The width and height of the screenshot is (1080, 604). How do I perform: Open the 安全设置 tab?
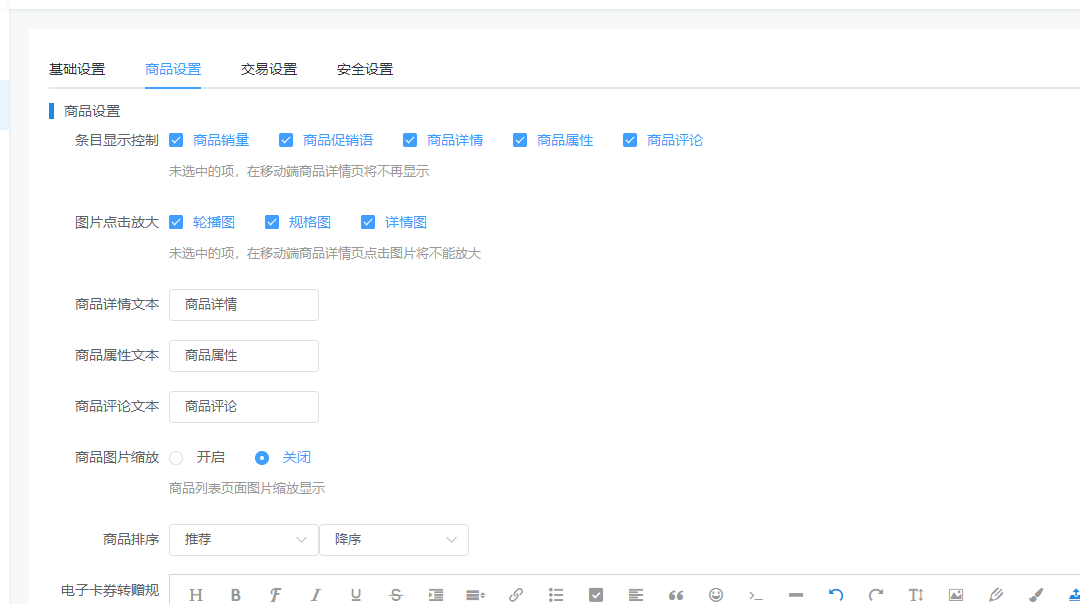pos(364,69)
